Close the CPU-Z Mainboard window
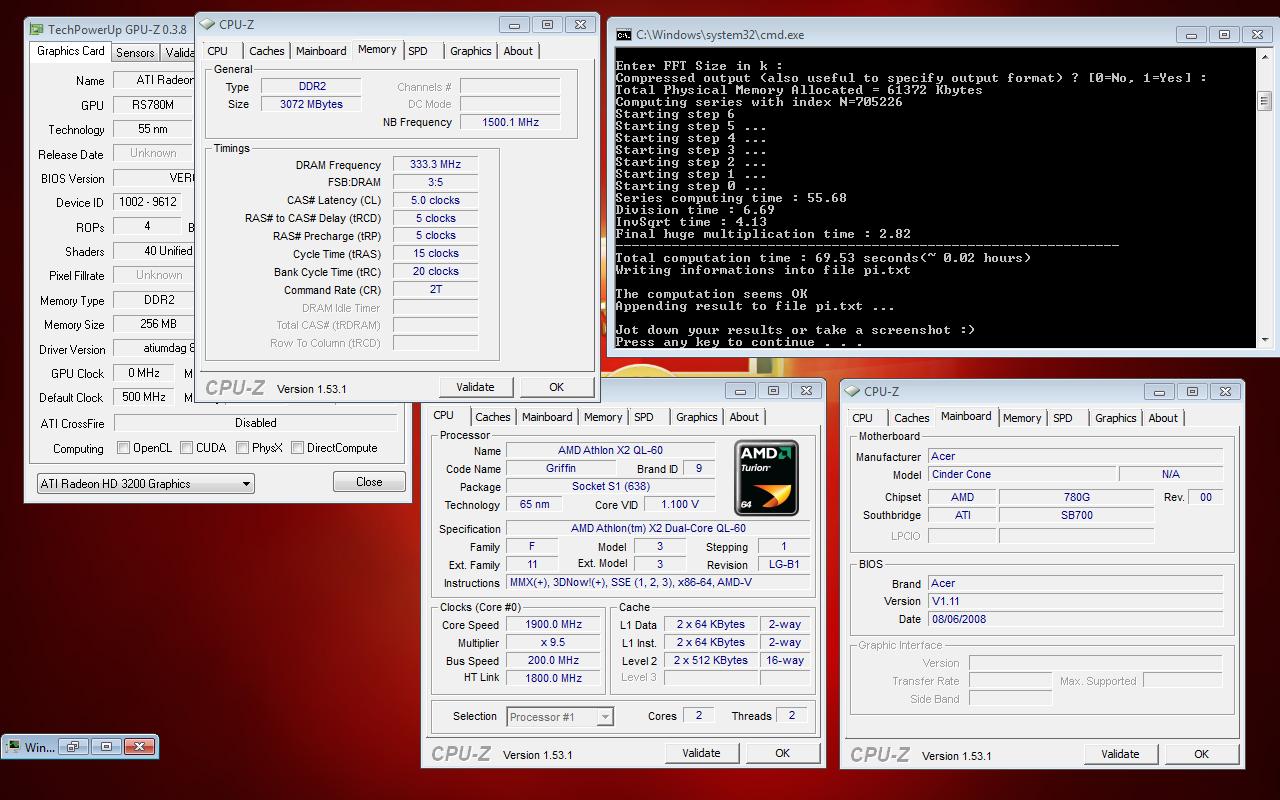This screenshot has height=800, width=1280. (x=1226, y=391)
